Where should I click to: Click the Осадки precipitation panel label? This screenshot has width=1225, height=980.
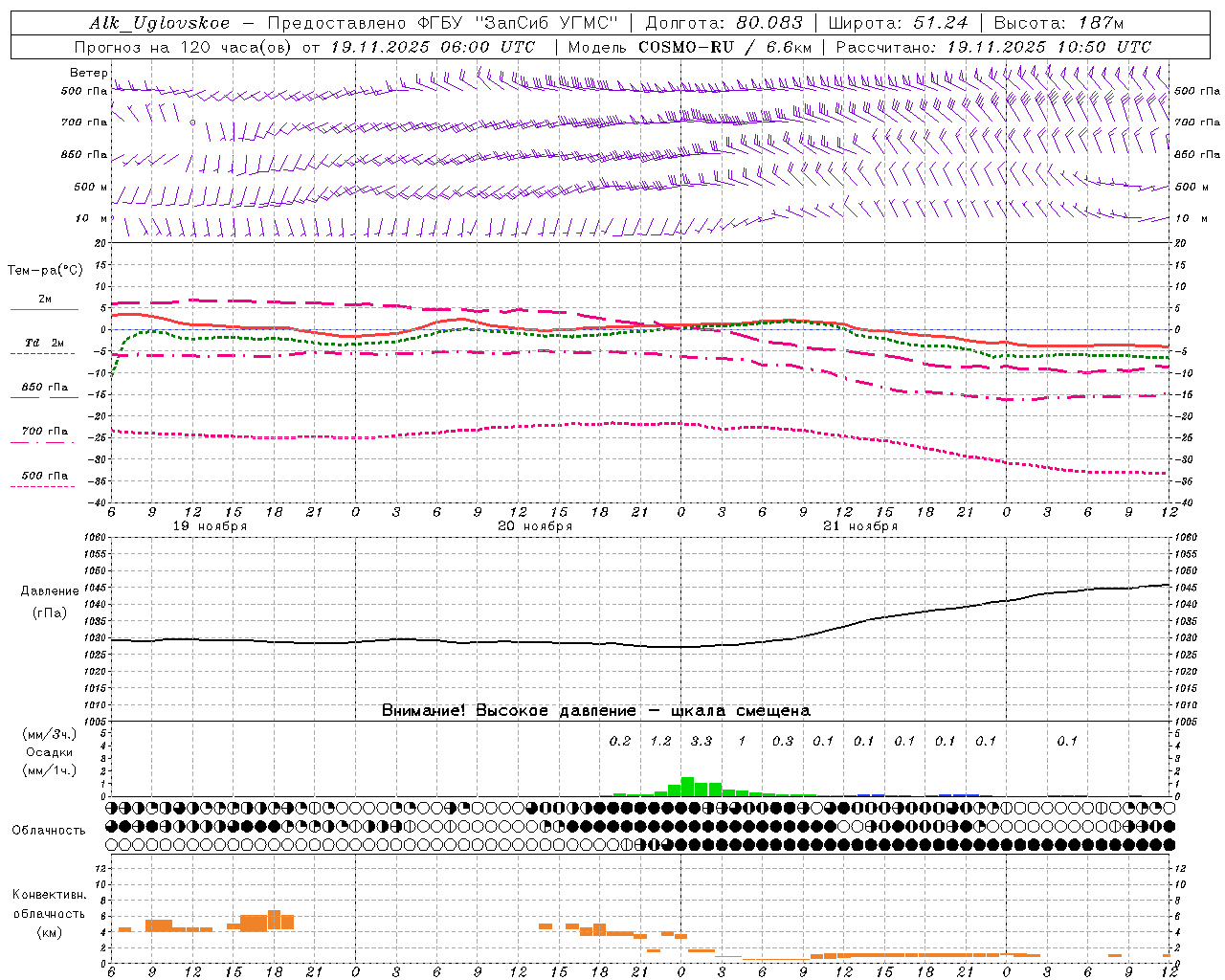pyautogui.click(x=50, y=752)
